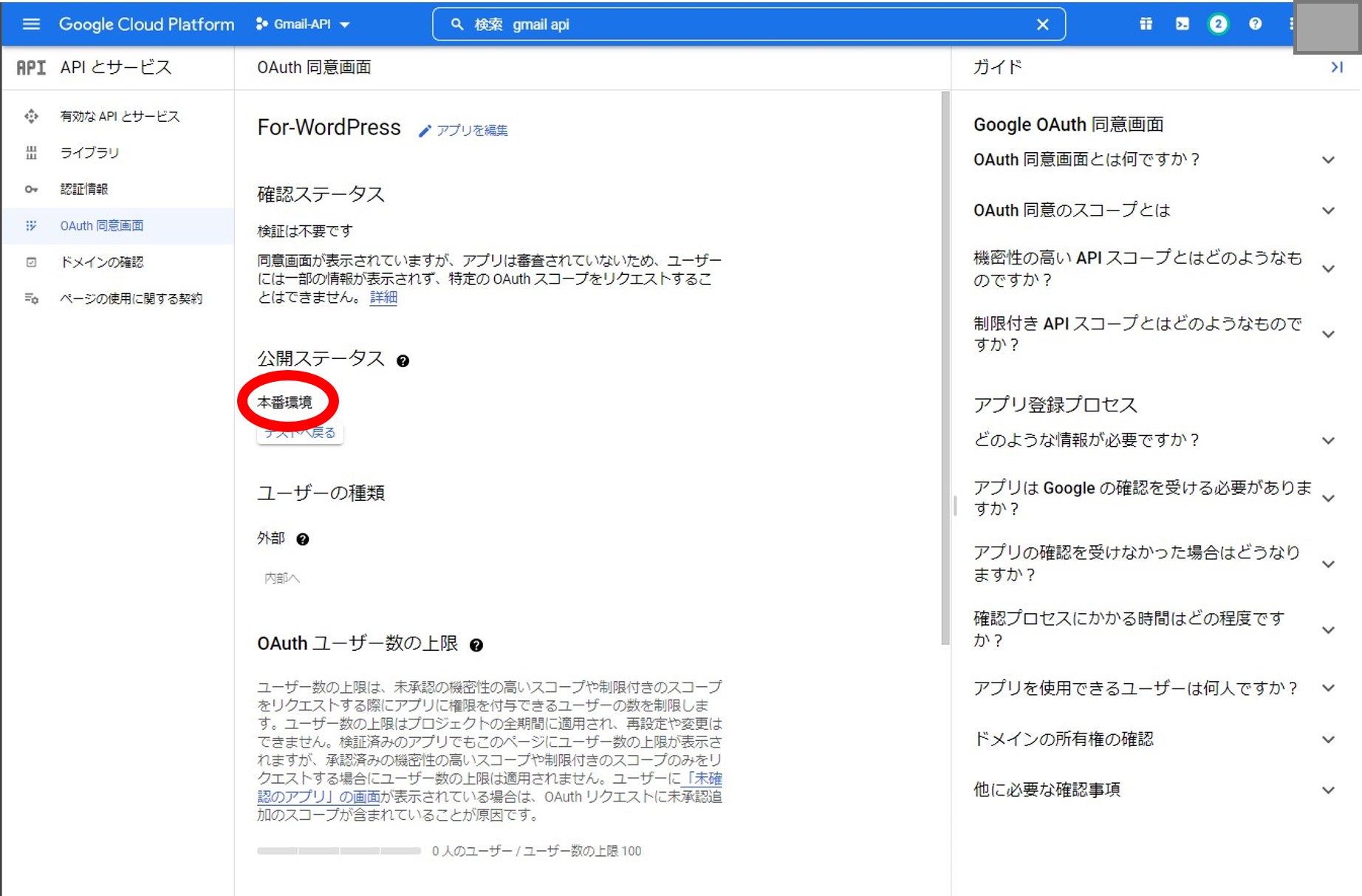Open notifications badge showing 2
Screen dimensions: 1362x896
click(x=1218, y=24)
